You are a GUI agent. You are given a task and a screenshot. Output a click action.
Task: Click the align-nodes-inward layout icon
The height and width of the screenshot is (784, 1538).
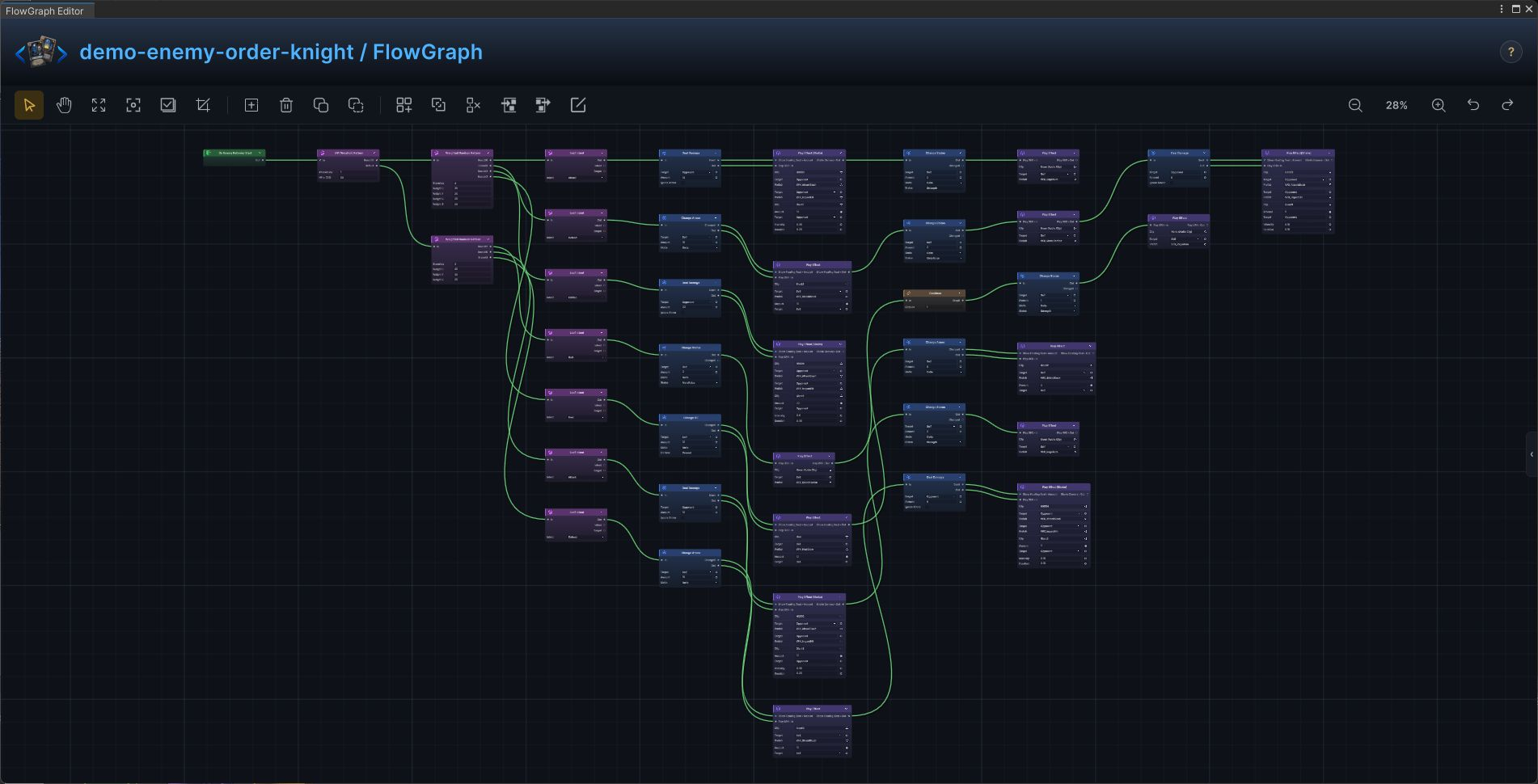pos(509,105)
